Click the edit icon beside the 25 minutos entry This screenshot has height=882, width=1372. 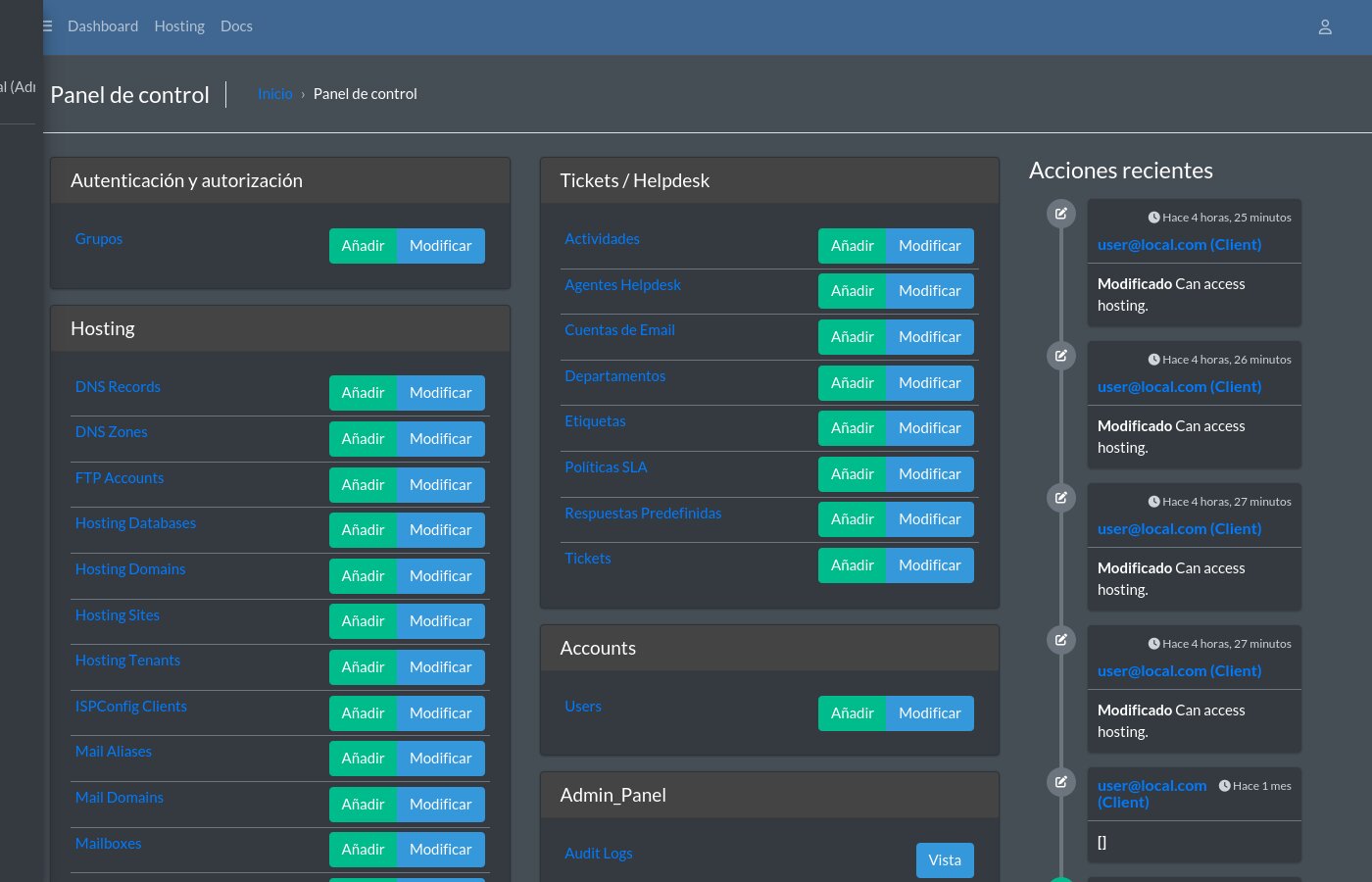pos(1060,214)
